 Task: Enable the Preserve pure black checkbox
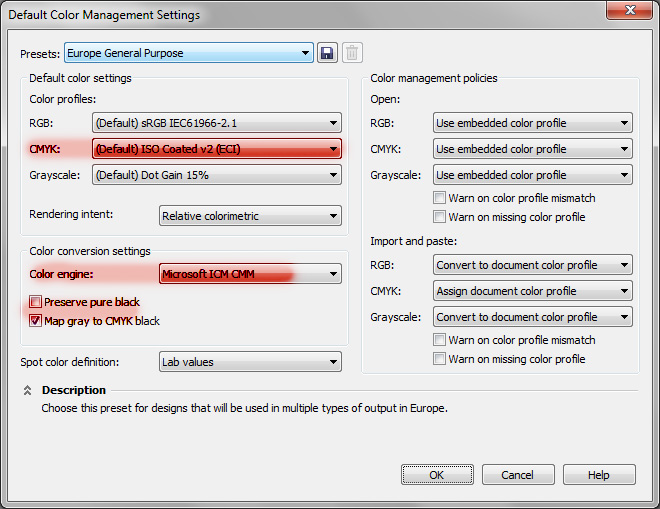[x=35, y=302]
